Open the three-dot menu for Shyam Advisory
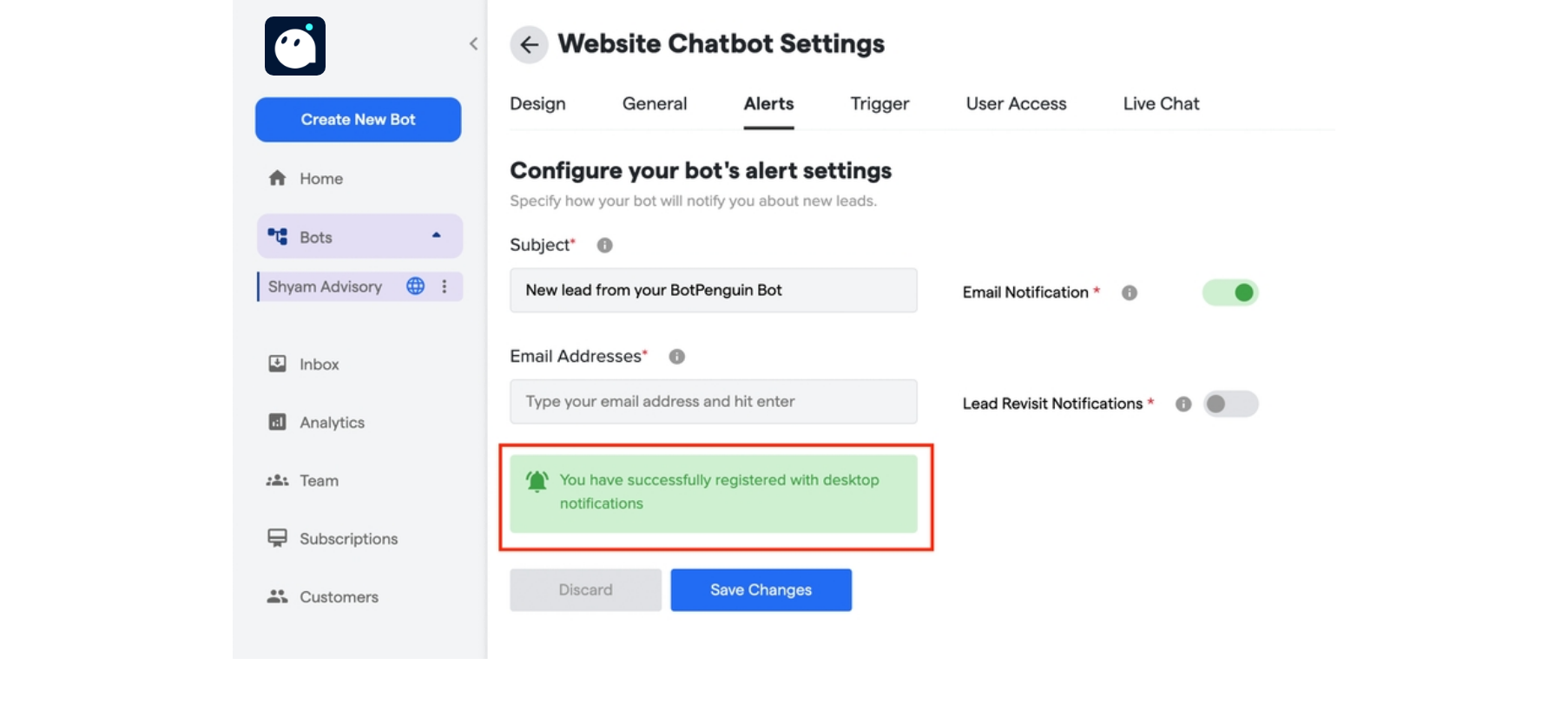 445,286
